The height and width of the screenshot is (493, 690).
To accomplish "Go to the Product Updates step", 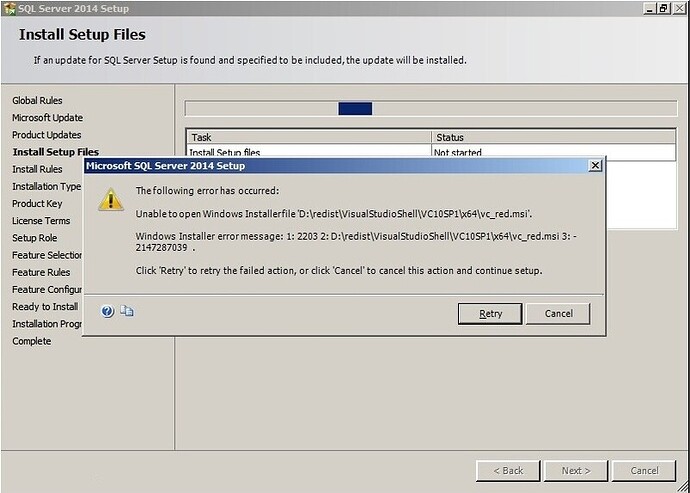I will (47, 135).
